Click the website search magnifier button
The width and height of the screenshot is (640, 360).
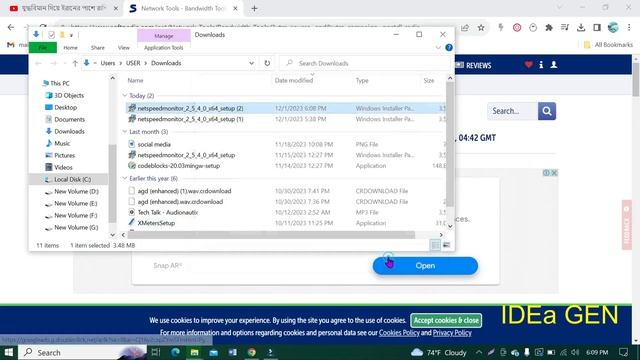(547, 111)
